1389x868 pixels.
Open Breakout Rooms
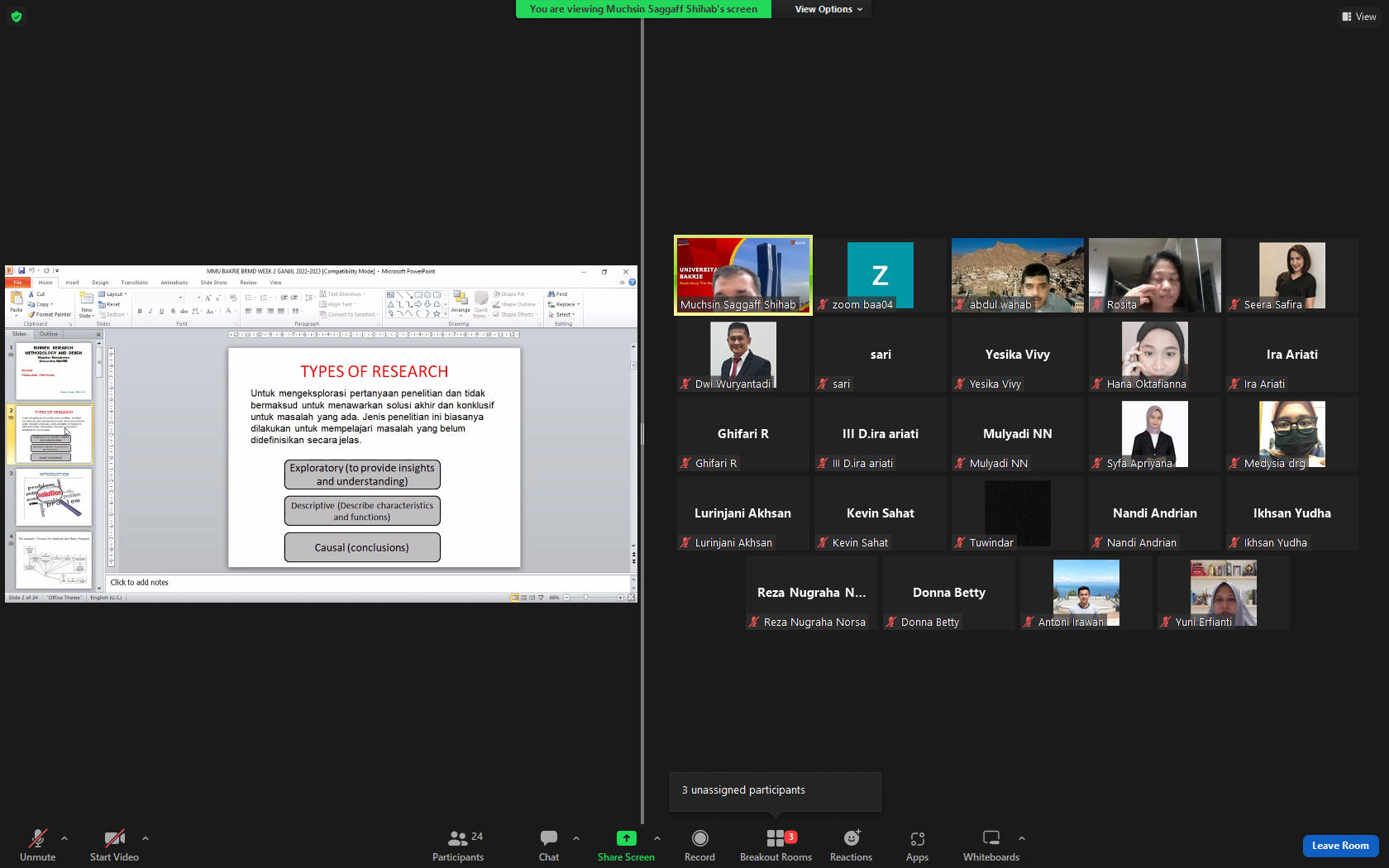click(776, 845)
